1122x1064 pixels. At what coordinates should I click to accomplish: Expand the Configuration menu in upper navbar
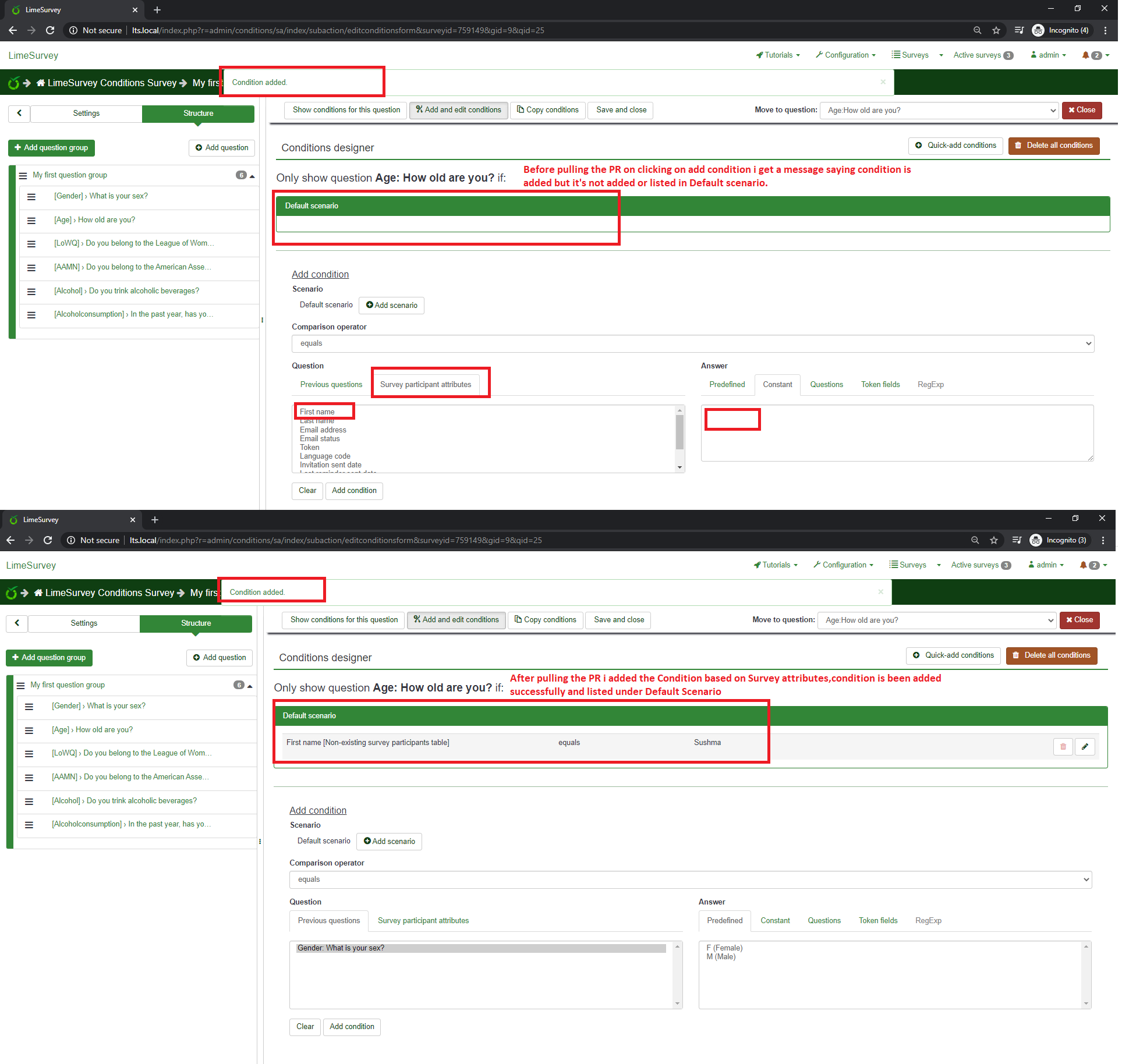click(x=845, y=55)
